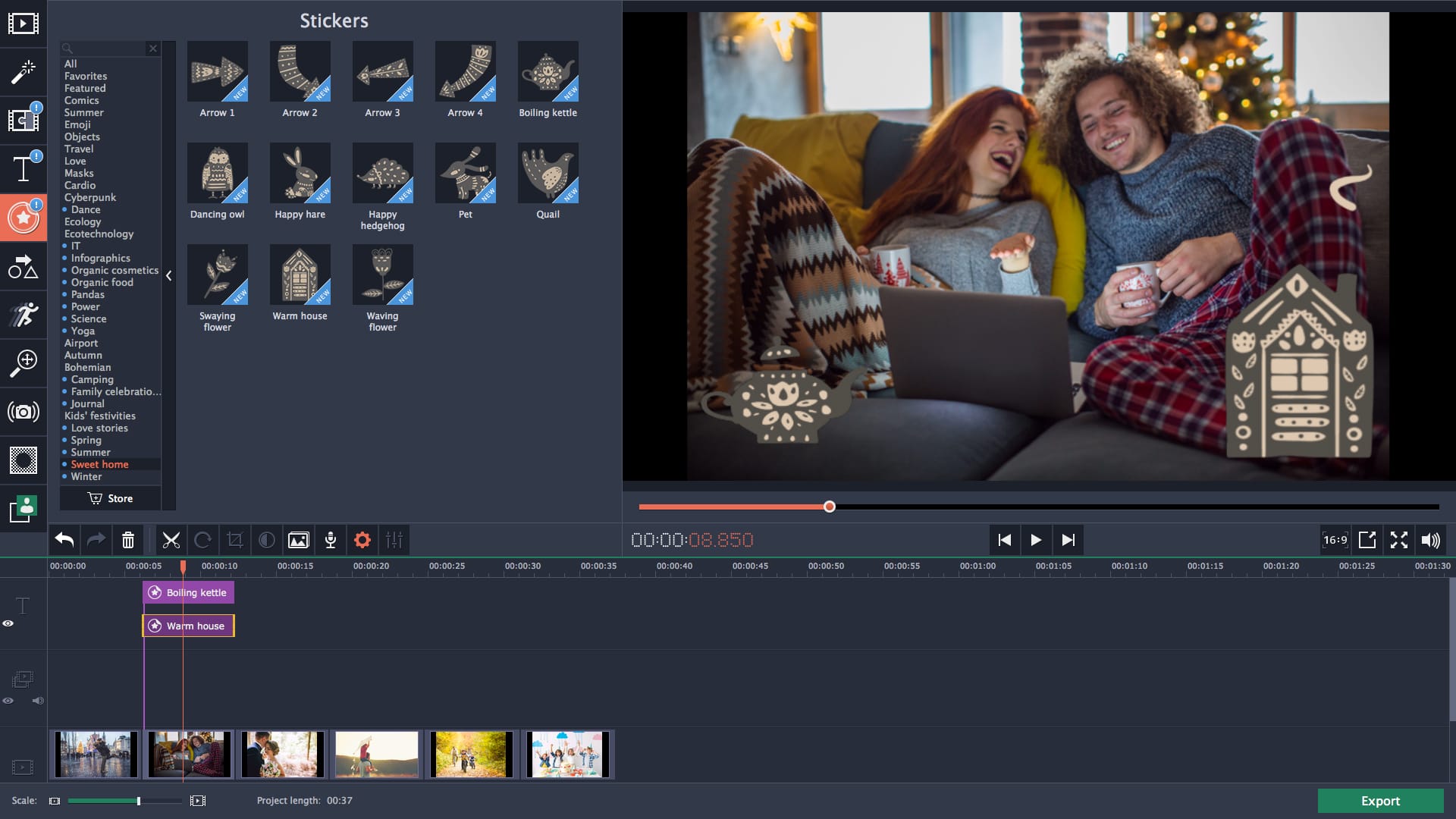This screenshot has width=1456, height=819.
Task: Select the Callouts sidebar tool
Action: 24,266
